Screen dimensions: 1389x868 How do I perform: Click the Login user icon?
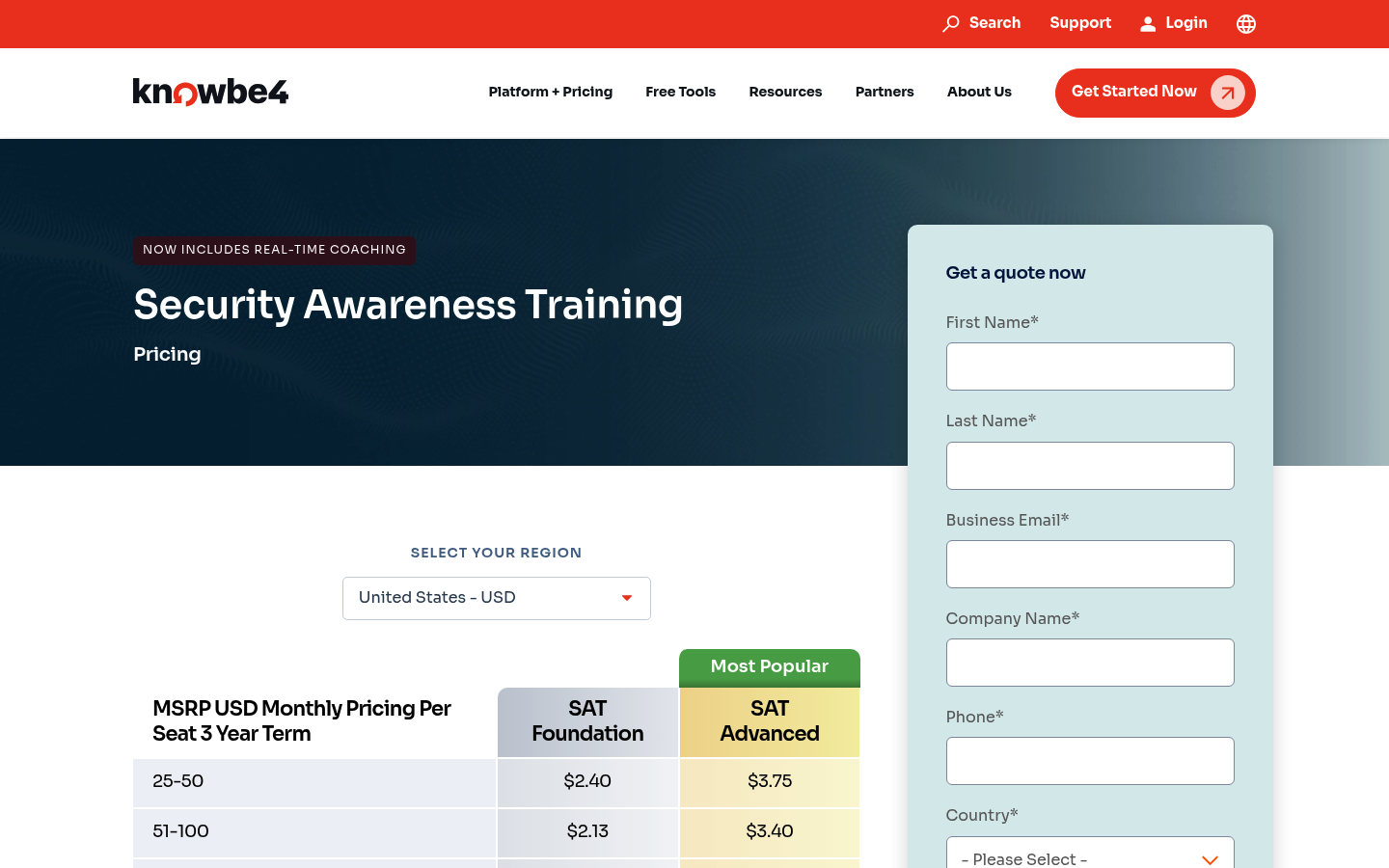(1148, 23)
